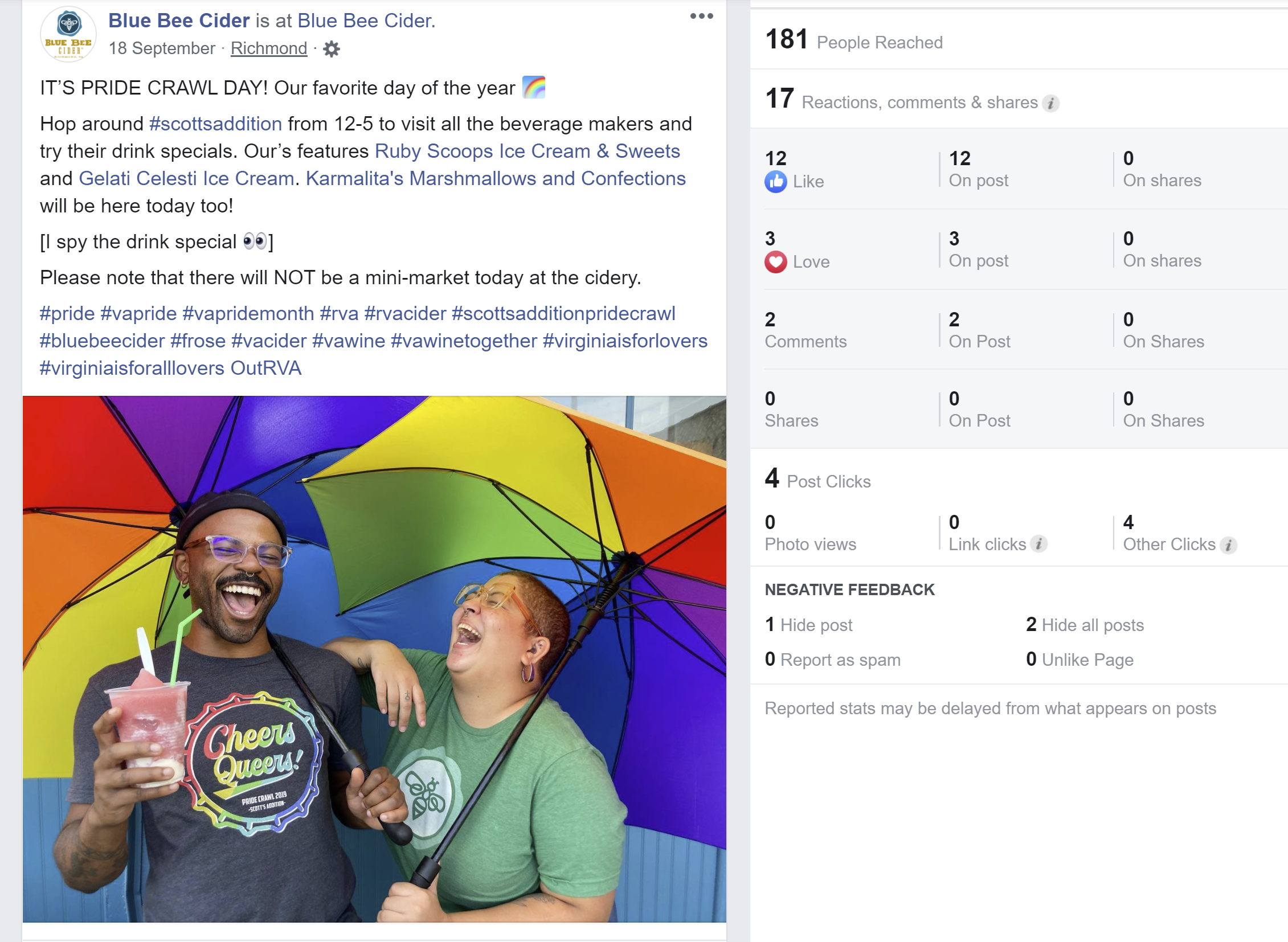
Task: Click the rainbow emoji in the post text
Action: pyautogui.click(x=534, y=87)
